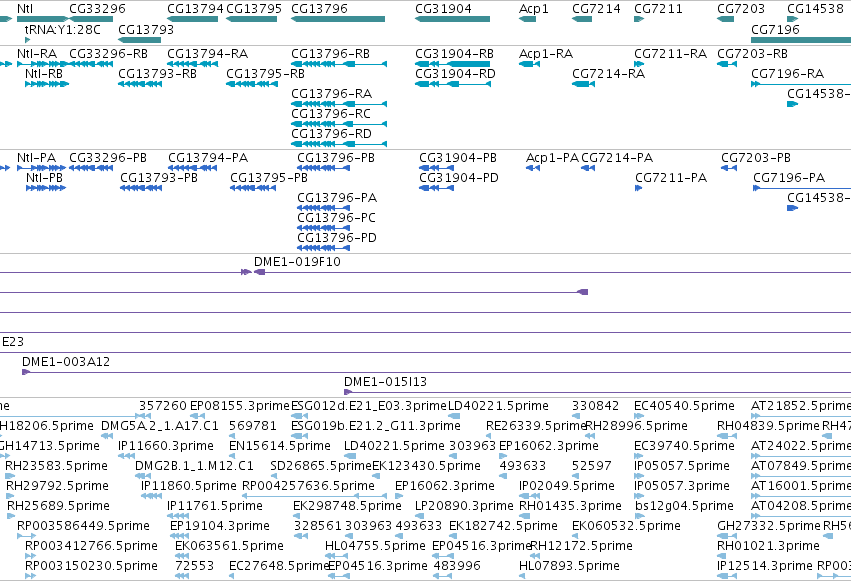The height and width of the screenshot is (581, 851).
Task: Click the CG7211 gene label
Action: tap(658, 9)
